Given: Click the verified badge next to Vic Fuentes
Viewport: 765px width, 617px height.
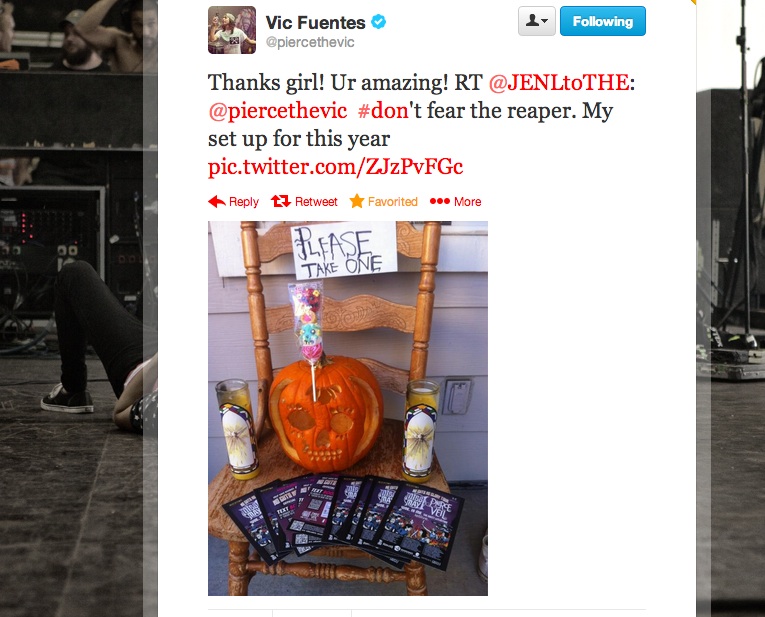Looking at the screenshot, I should (x=379, y=22).
